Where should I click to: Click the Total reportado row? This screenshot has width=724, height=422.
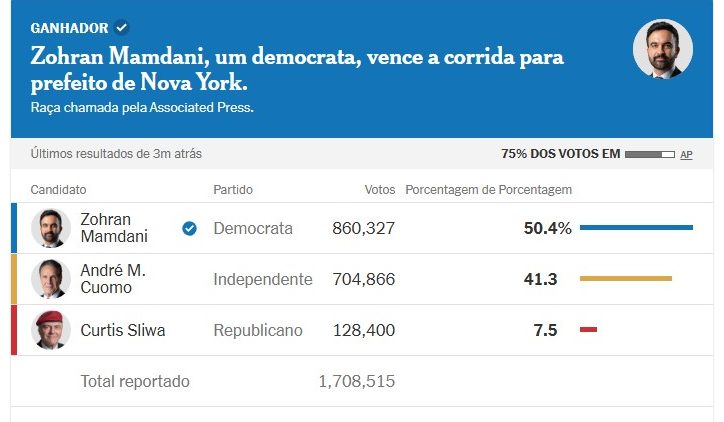[x=135, y=381]
